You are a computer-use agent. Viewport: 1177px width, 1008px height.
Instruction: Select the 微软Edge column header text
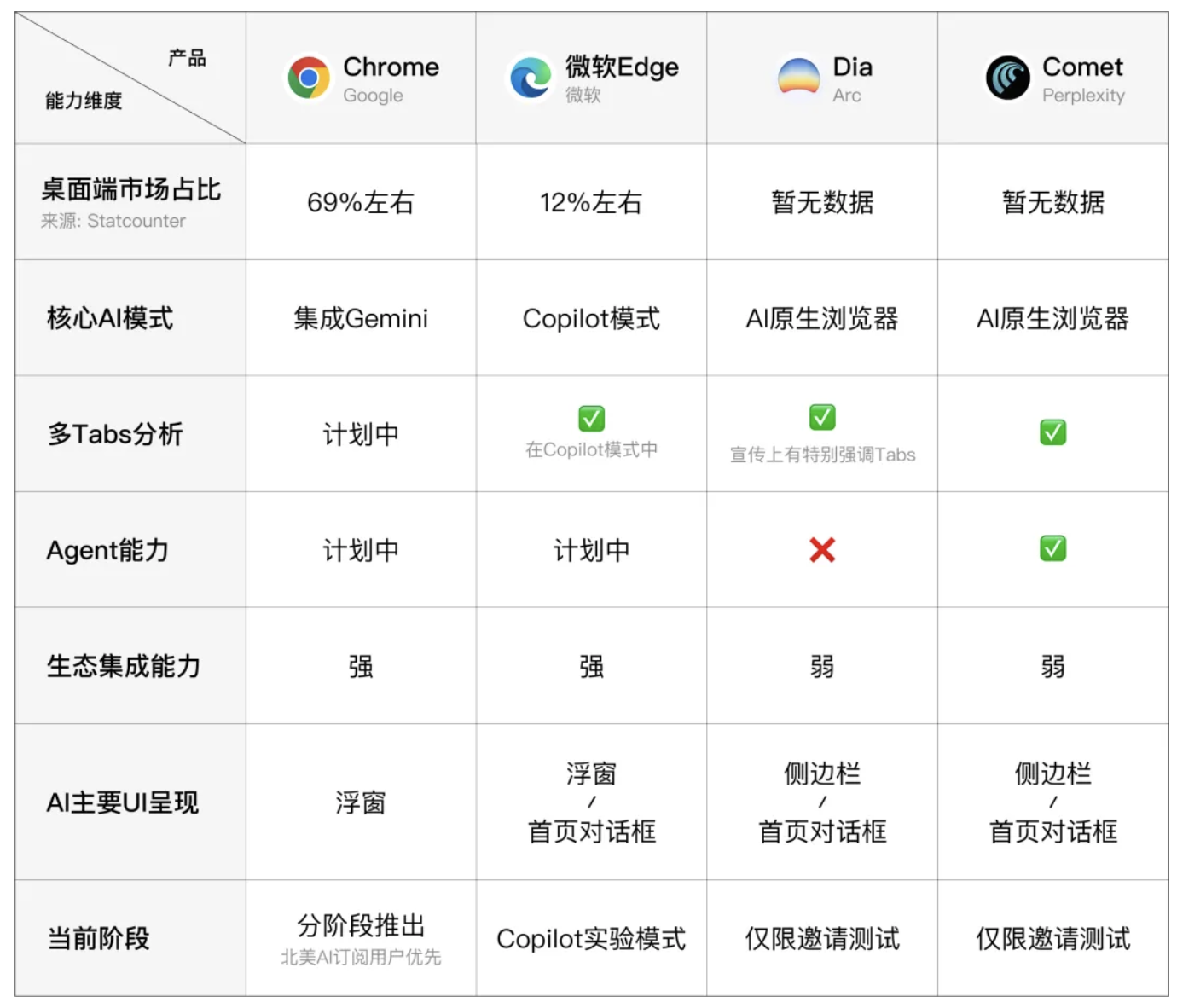point(622,67)
